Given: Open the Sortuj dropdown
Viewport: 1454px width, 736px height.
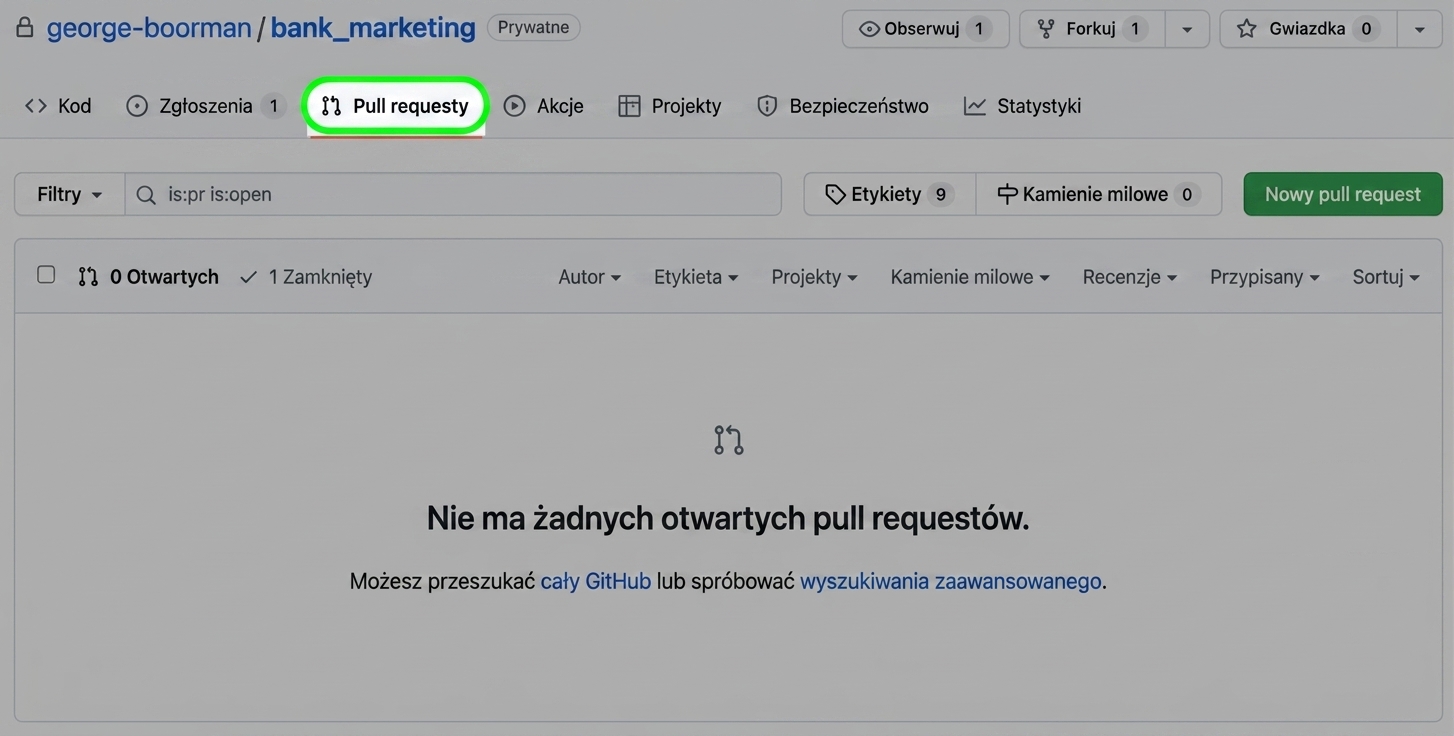Looking at the screenshot, I should pos(1386,277).
